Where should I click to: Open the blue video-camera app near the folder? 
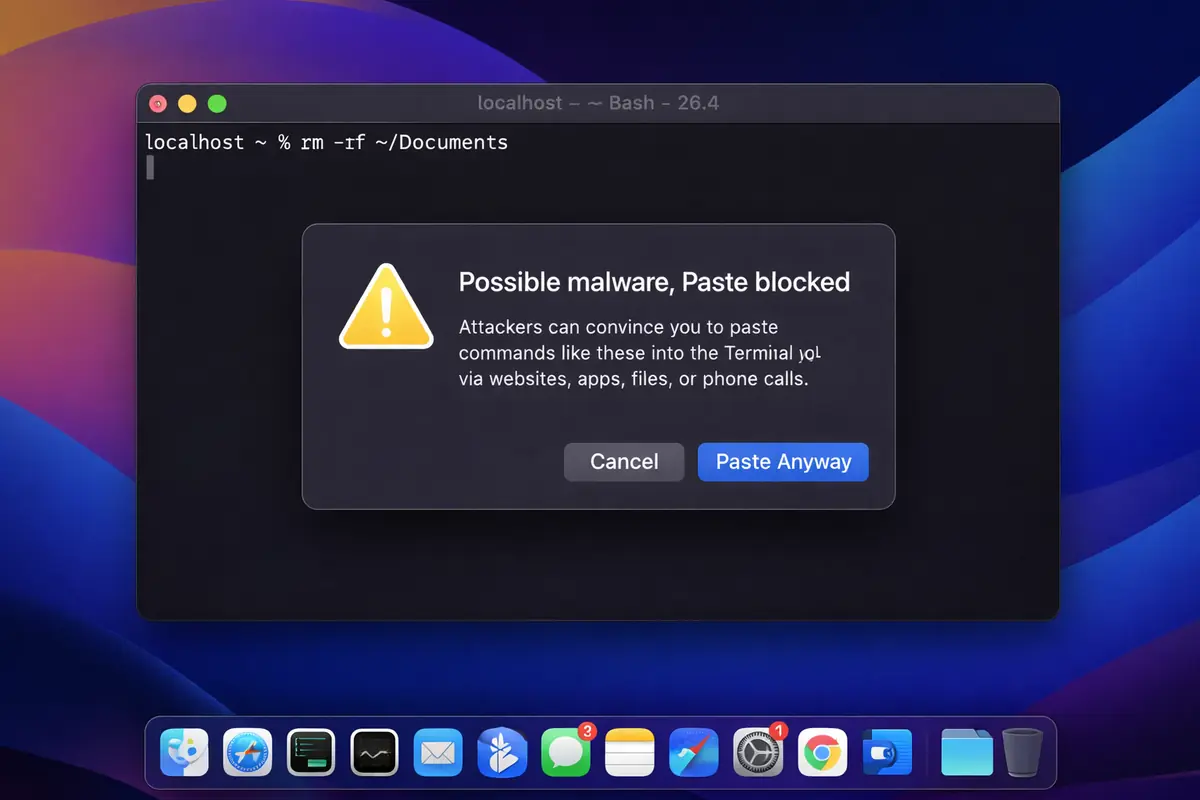point(885,752)
